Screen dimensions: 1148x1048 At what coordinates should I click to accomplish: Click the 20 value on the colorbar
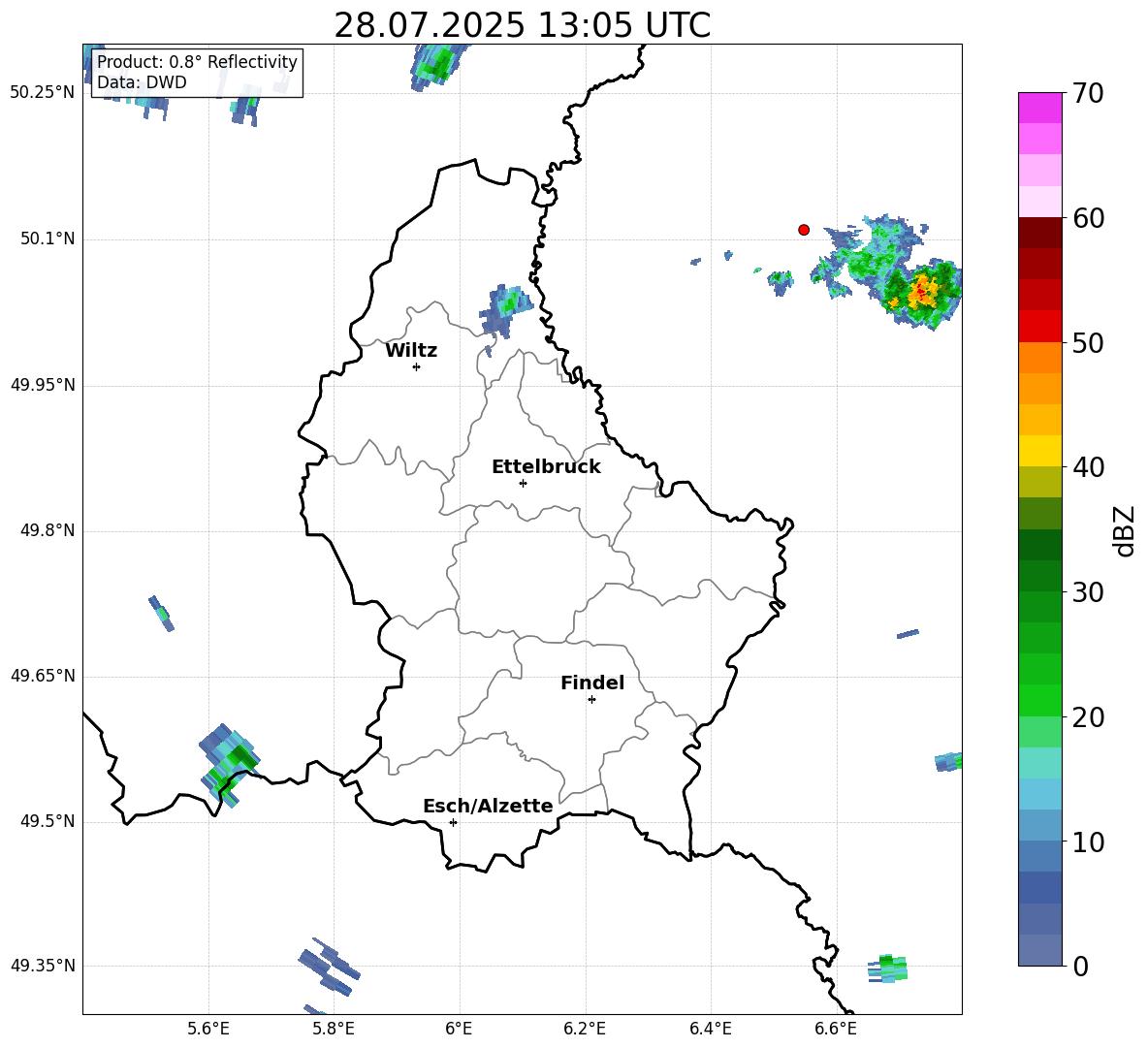coord(1088,717)
